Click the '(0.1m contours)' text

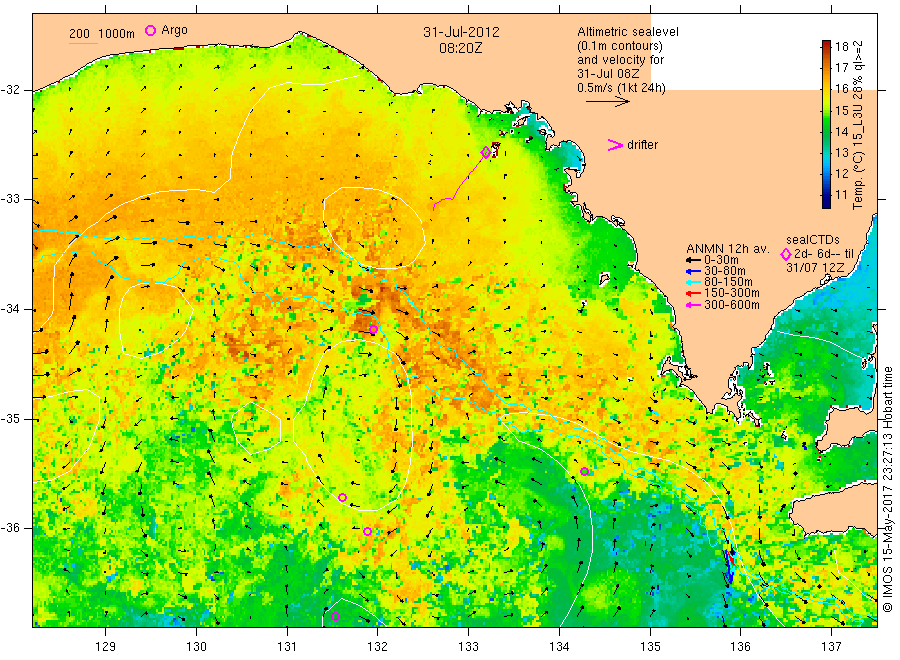point(620,46)
